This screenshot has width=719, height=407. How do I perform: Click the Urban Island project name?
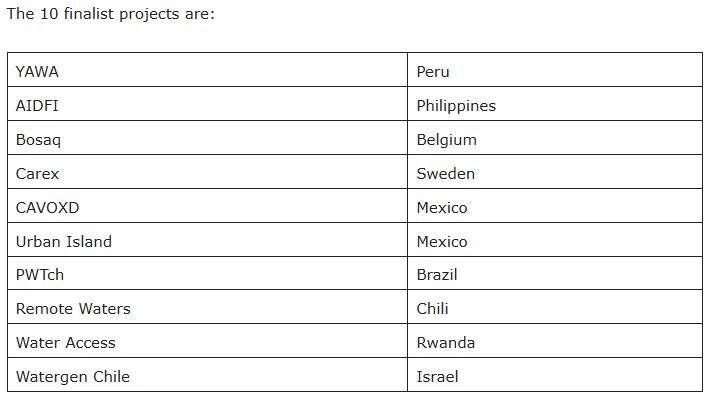(64, 242)
